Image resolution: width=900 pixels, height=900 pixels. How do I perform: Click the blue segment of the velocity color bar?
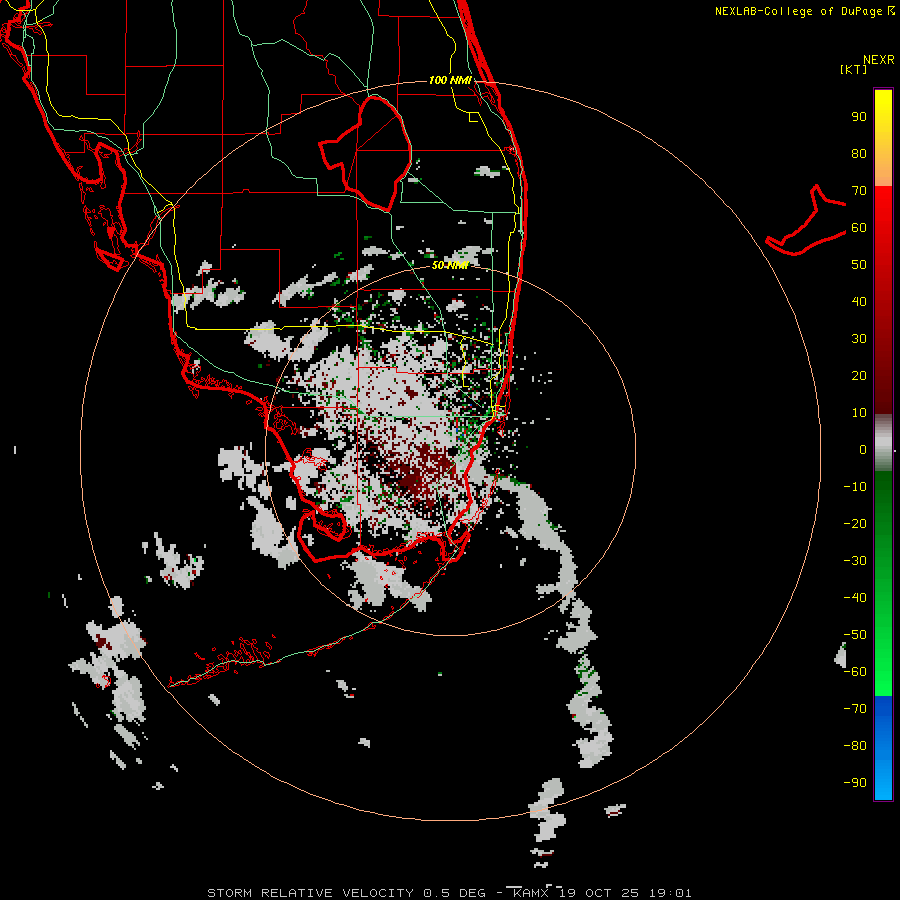pyautogui.click(x=883, y=748)
